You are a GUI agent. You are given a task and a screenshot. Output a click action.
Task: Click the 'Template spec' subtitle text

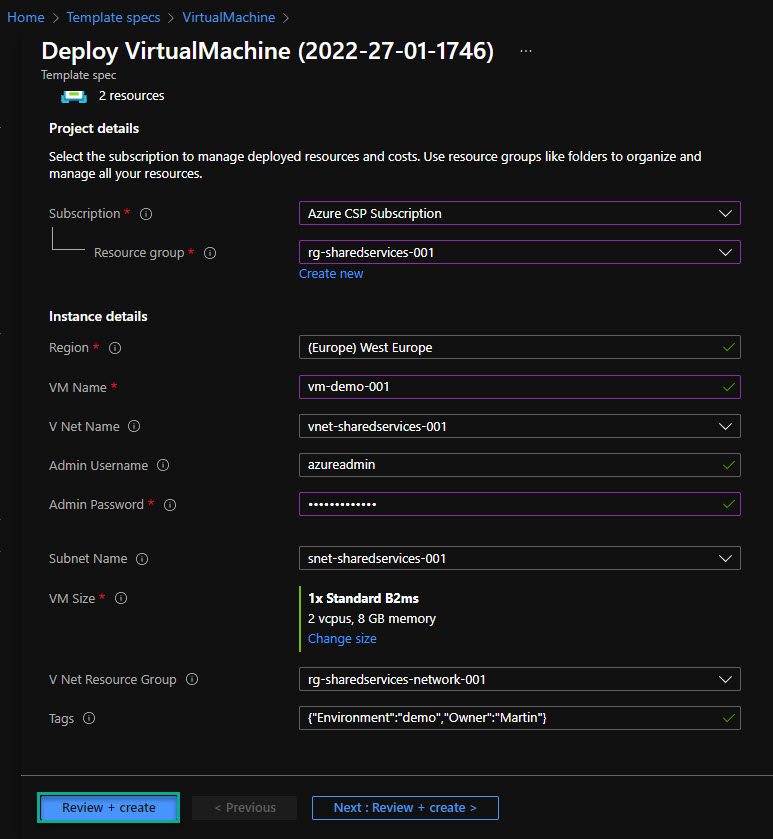click(x=79, y=75)
